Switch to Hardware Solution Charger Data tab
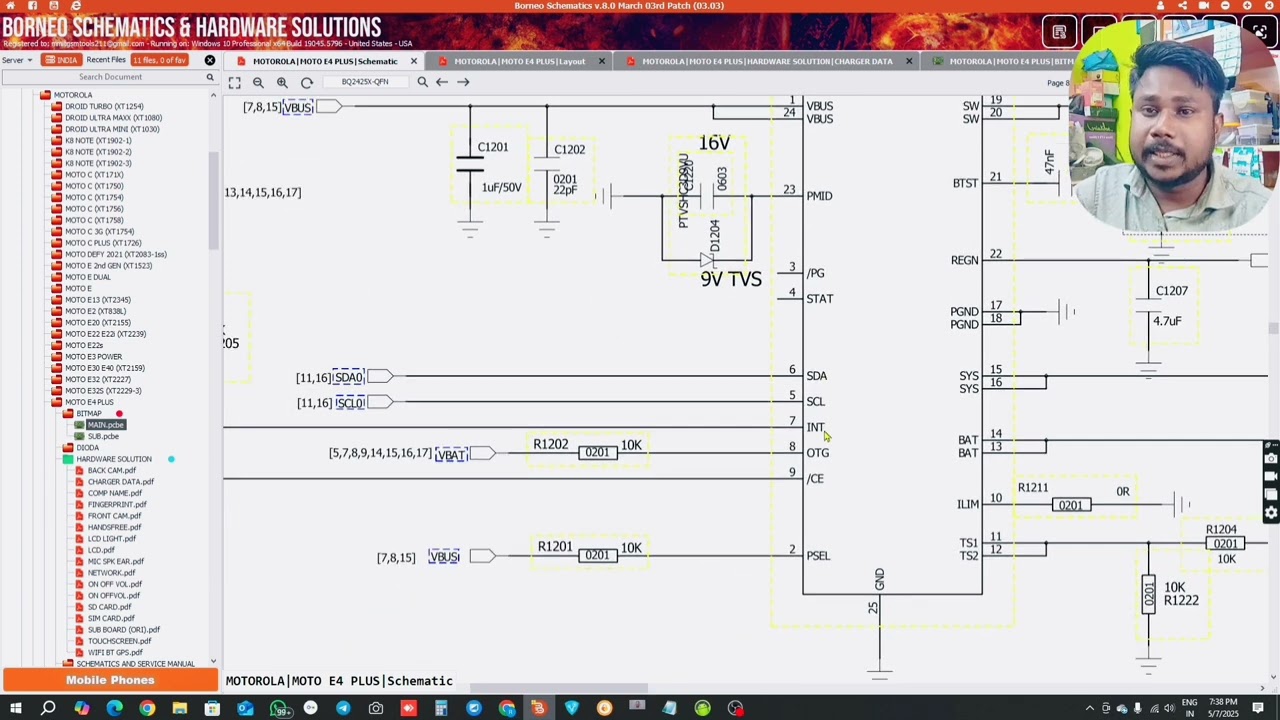 pos(767,61)
